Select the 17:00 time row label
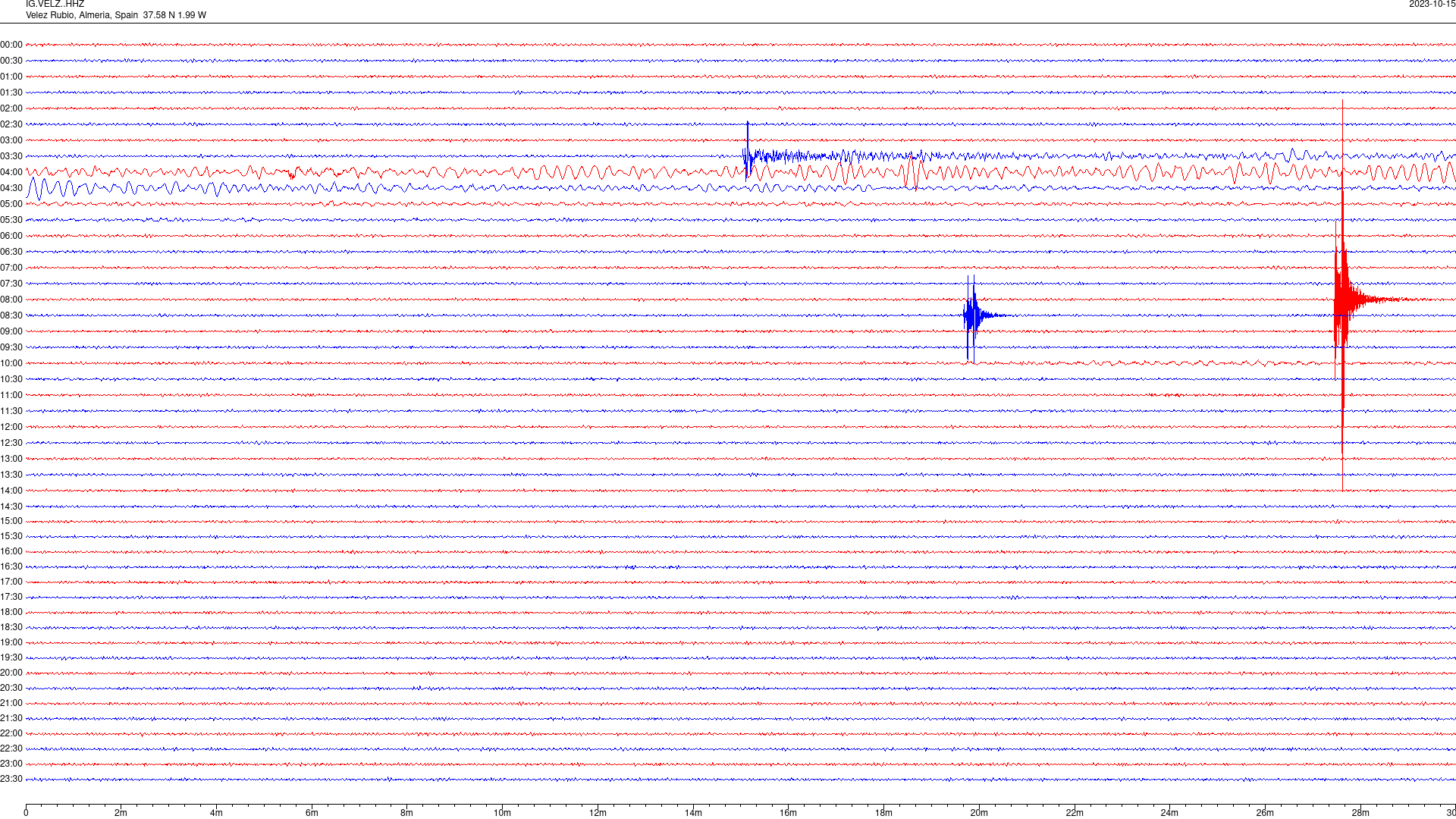The width and height of the screenshot is (1456, 819). click(11, 582)
